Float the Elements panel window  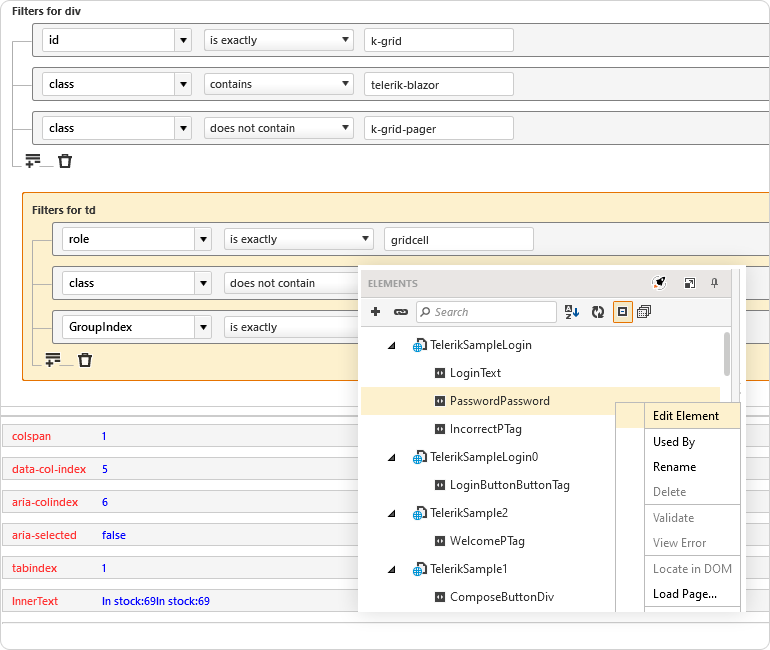(689, 284)
